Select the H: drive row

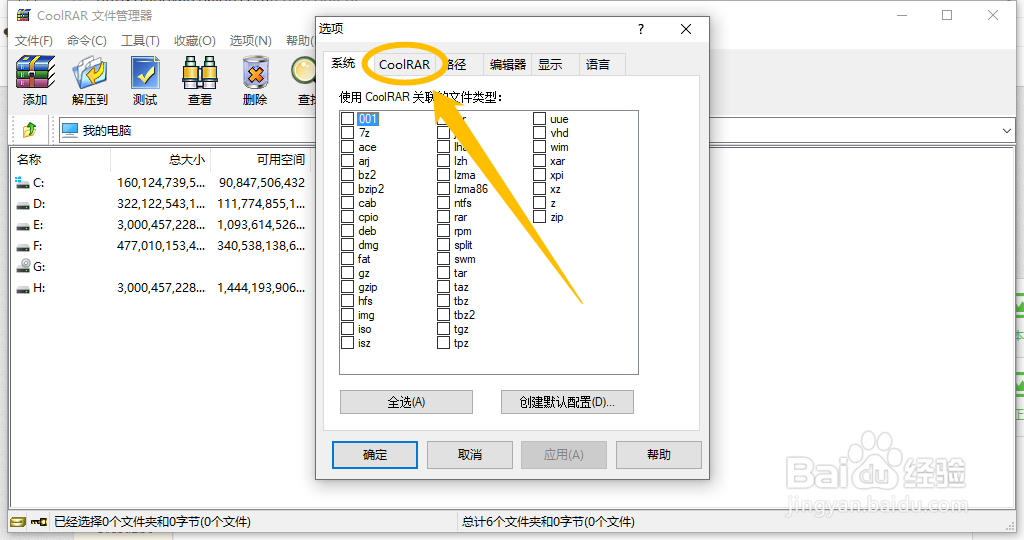(x=161, y=287)
